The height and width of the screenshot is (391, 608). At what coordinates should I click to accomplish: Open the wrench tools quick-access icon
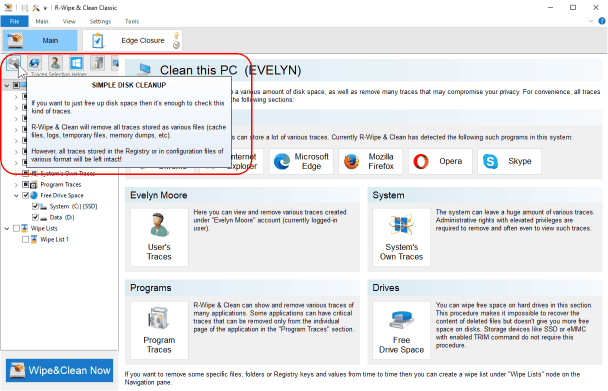click(36, 8)
